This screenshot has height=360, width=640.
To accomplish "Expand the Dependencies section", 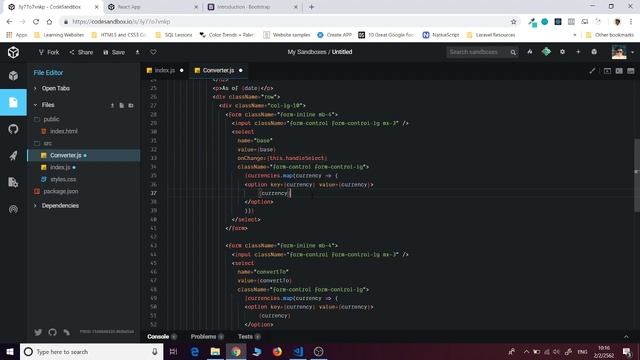I will [x=60, y=206].
